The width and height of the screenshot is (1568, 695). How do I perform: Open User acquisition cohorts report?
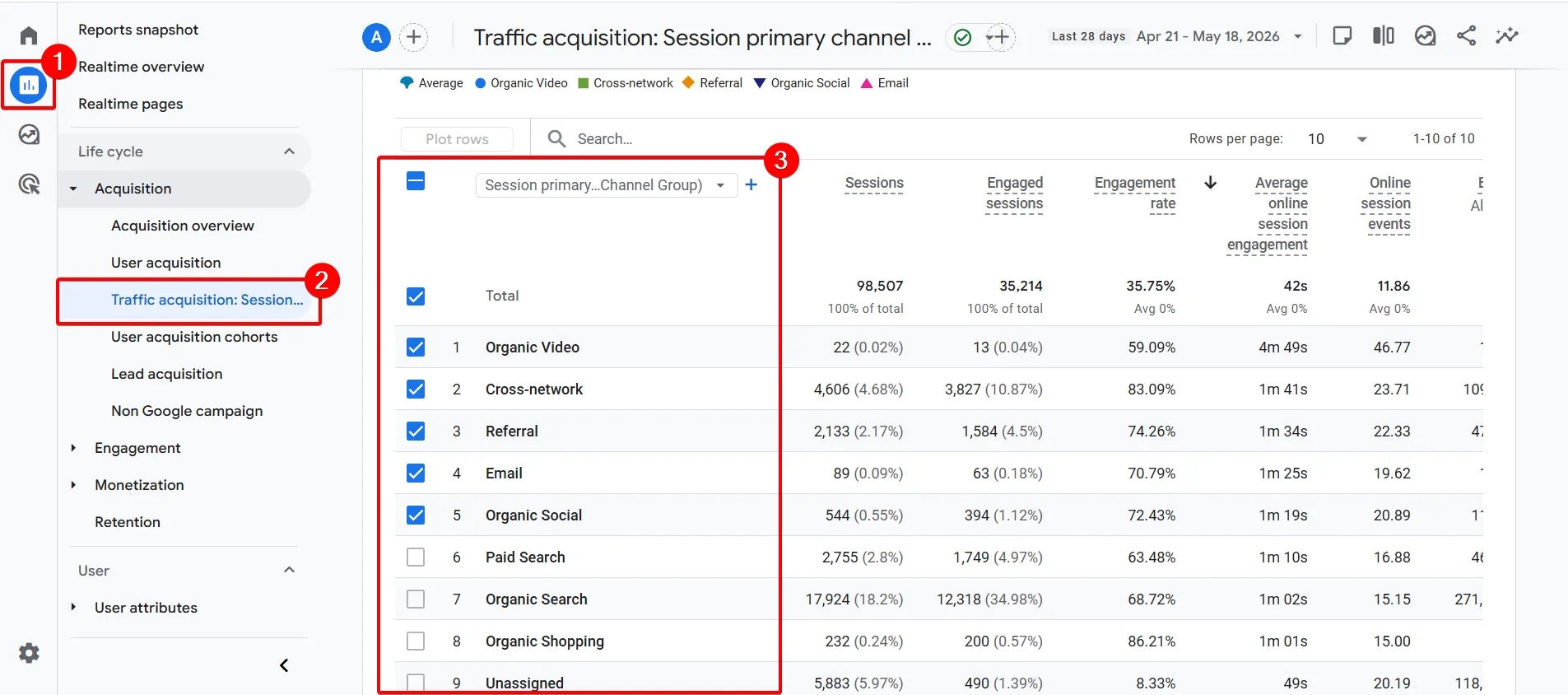194,337
